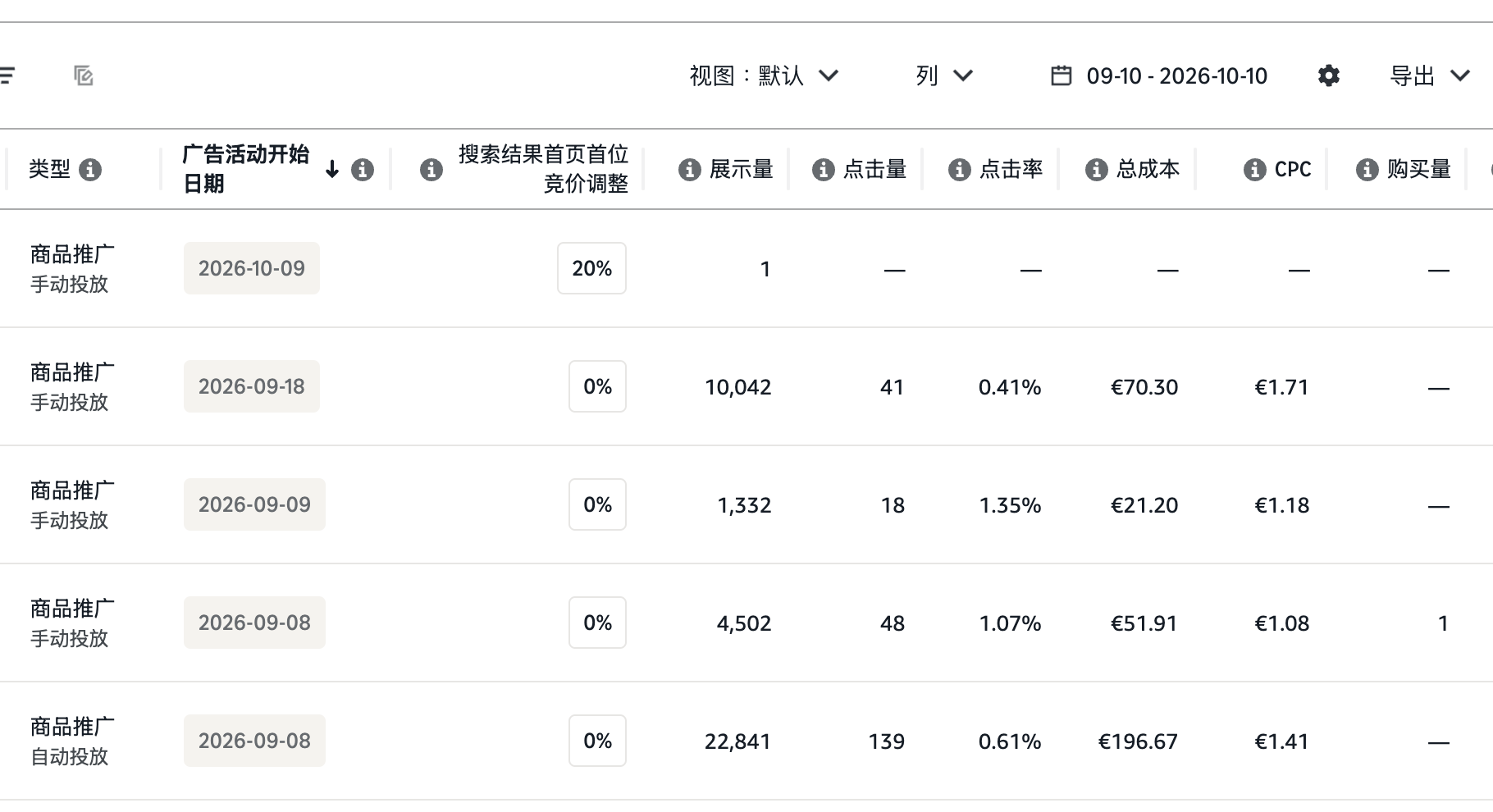Select impressions value 10,042
1493x812 pixels.
(x=738, y=387)
